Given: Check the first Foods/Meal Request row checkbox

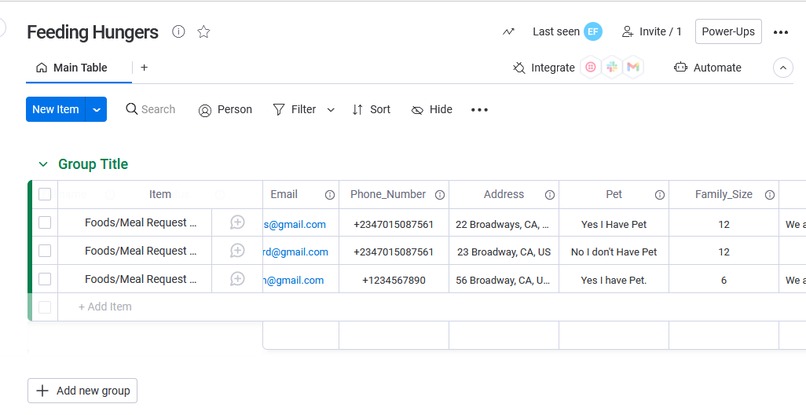Looking at the screenshot, I should [x=45, y=223].
